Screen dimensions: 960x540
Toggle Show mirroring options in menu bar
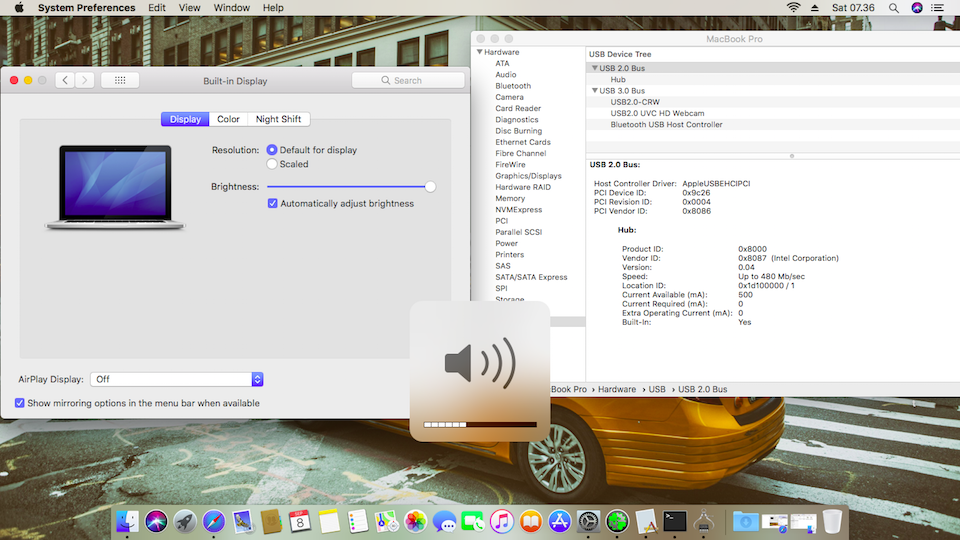20,403
